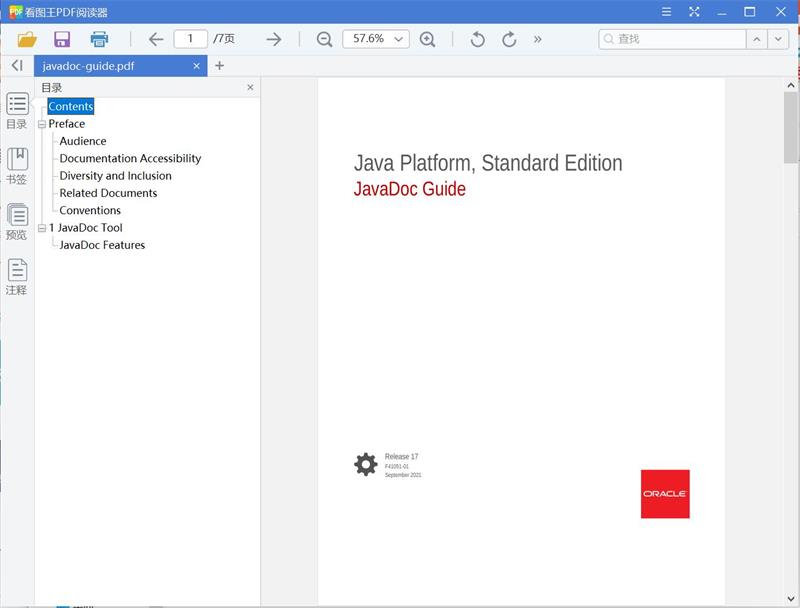Open Conventions outline entry

point(90,210)
